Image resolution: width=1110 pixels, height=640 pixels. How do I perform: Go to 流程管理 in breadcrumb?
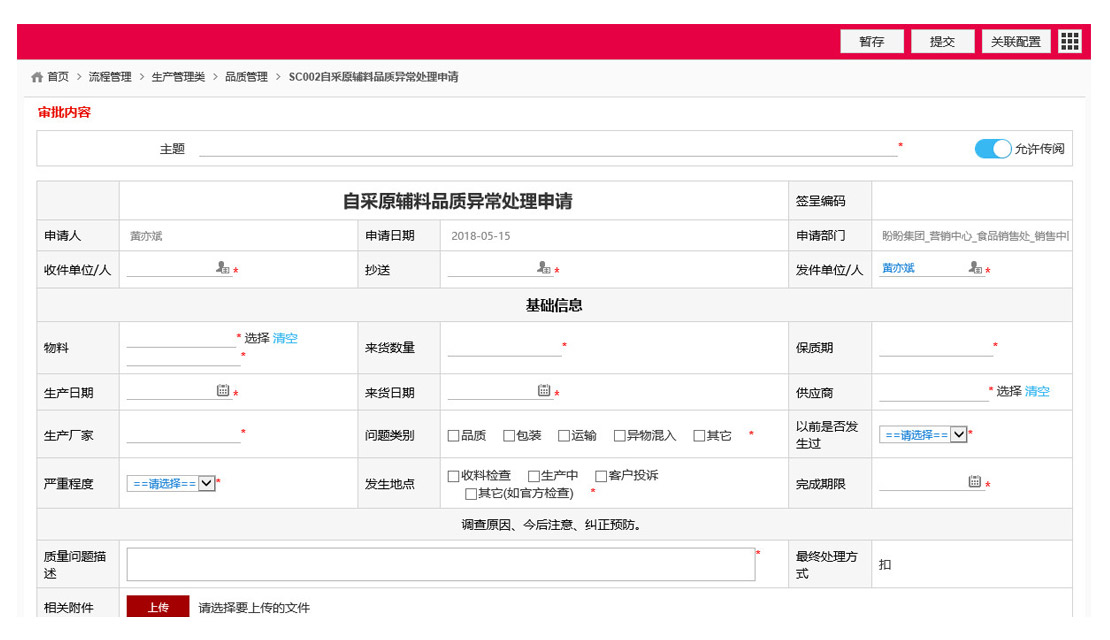point(110,77)
